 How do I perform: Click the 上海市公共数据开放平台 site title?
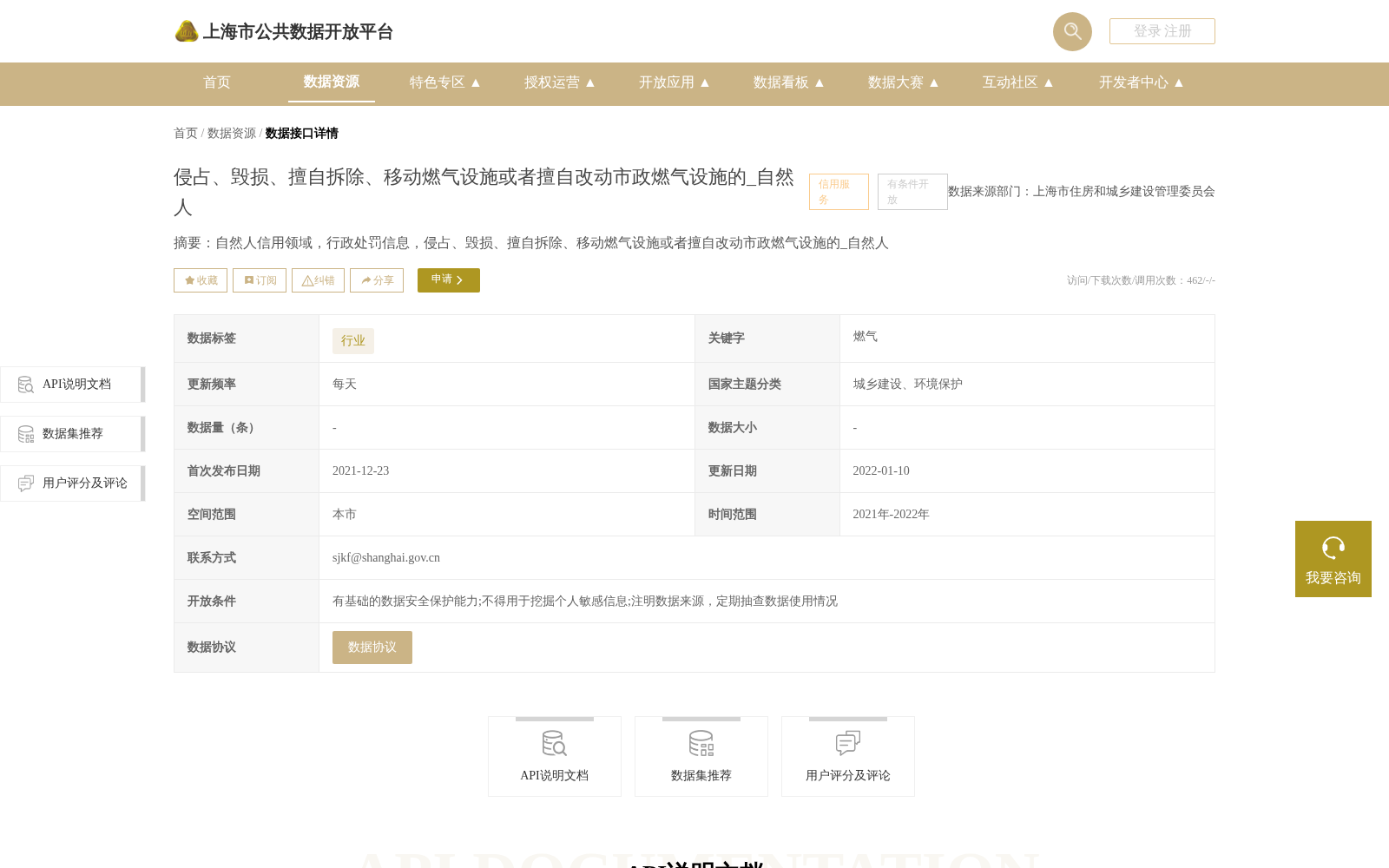click(298, 32)
